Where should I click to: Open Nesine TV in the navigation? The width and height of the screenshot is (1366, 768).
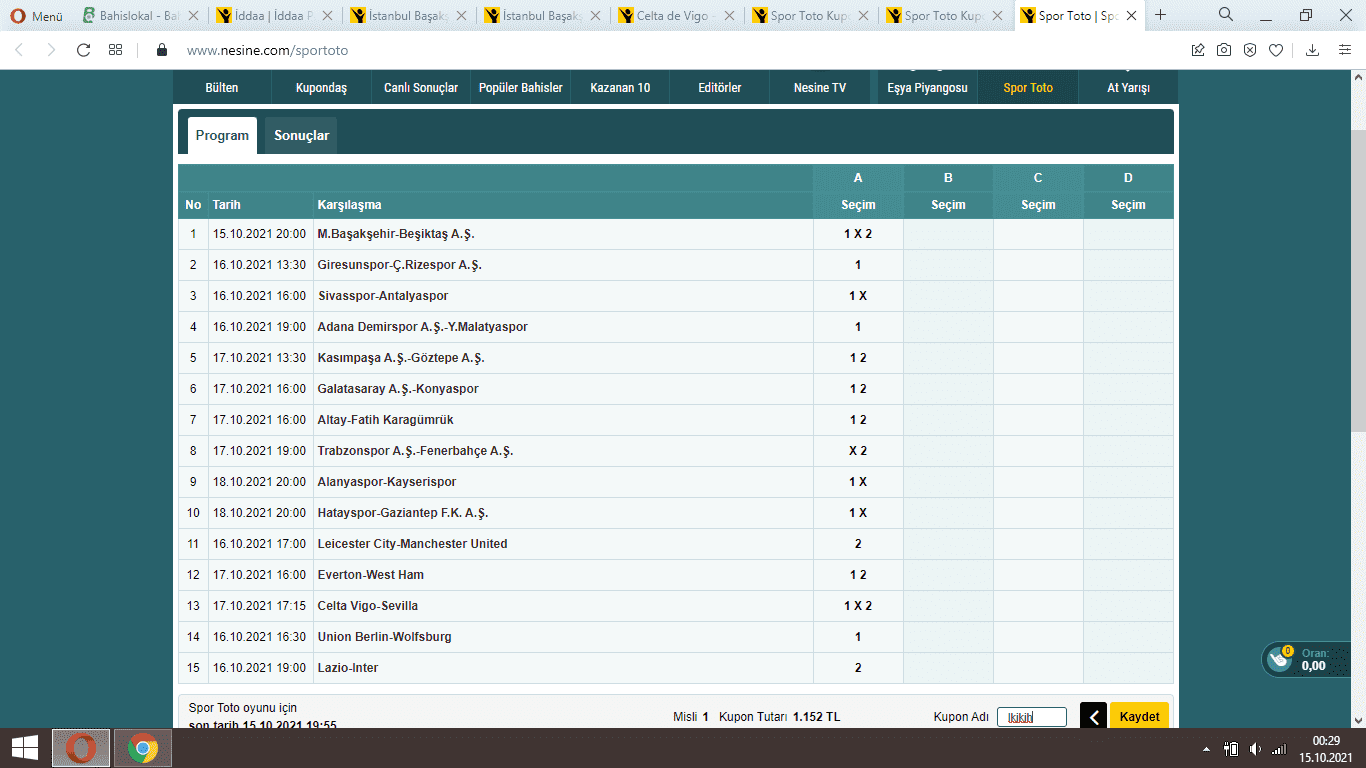[x=820, y=88]
